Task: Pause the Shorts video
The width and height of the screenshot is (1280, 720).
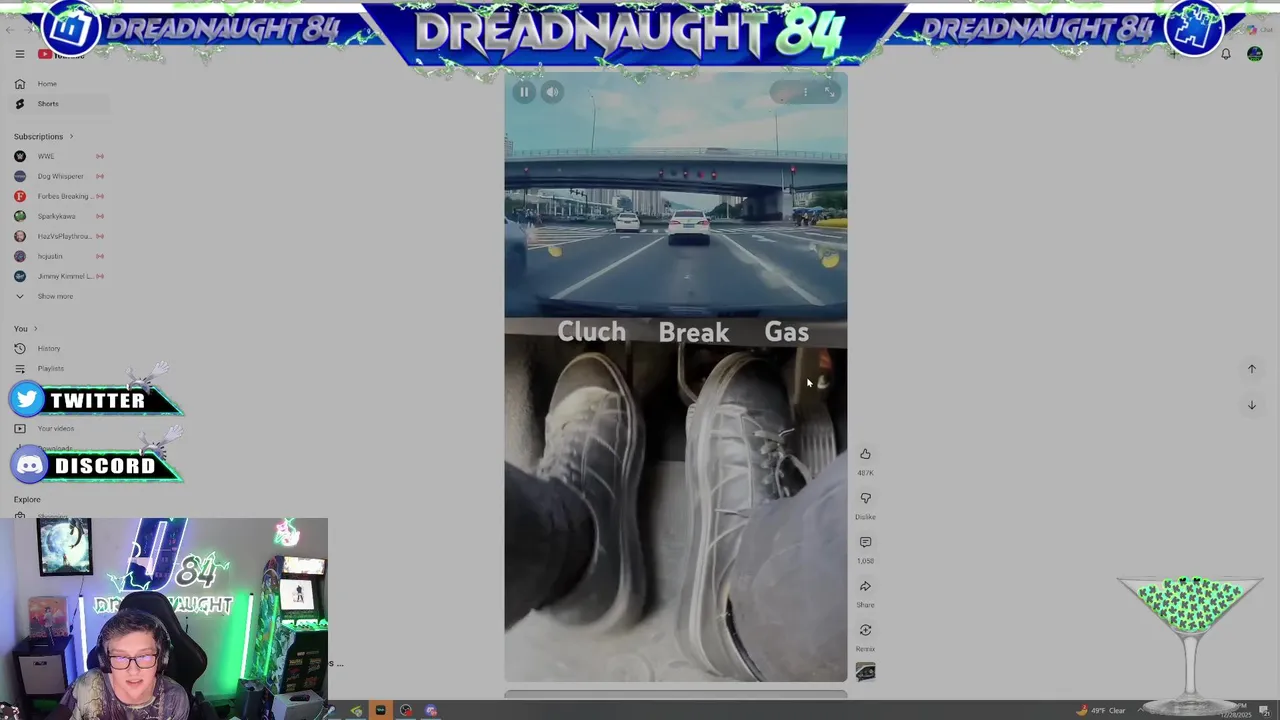Action: 524,92
